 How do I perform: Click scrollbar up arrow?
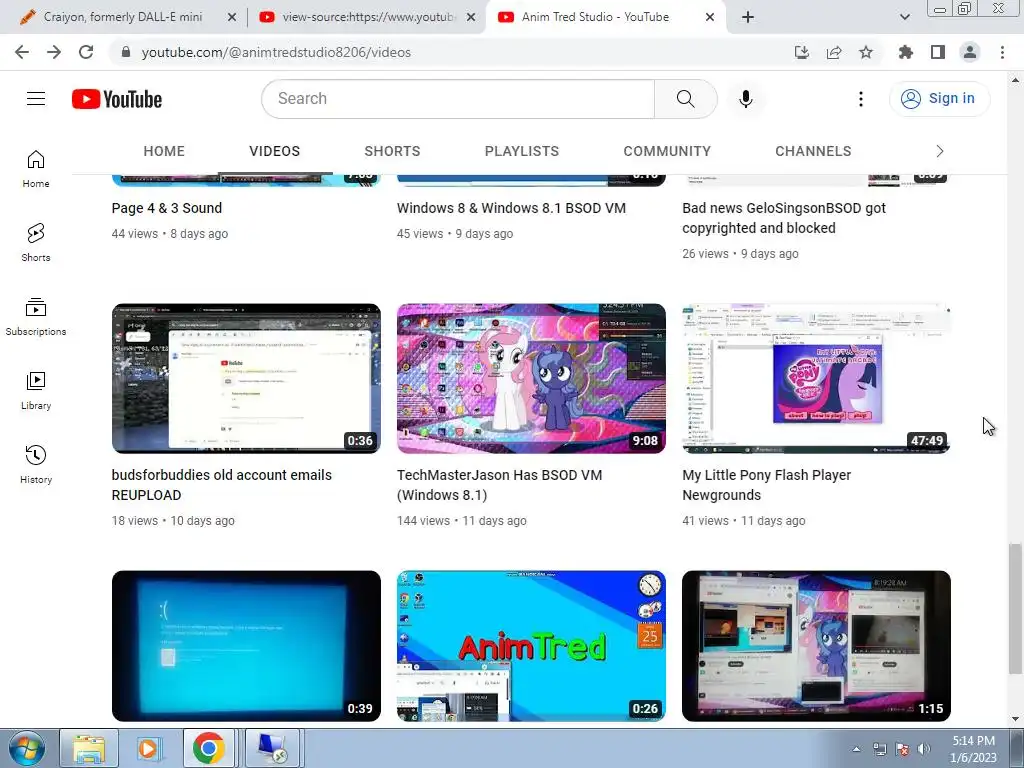pyautogui.click(x=1014, y=80)
